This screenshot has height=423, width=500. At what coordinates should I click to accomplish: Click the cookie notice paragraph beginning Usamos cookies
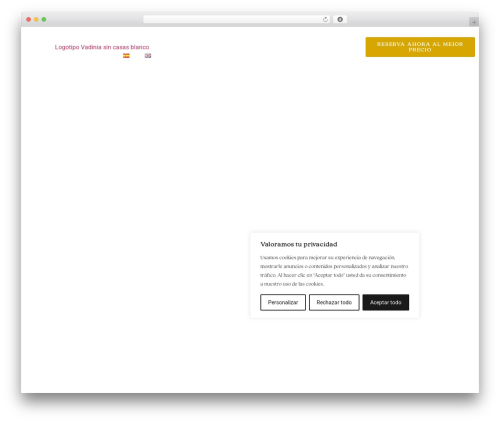click(x=334, y=271)
